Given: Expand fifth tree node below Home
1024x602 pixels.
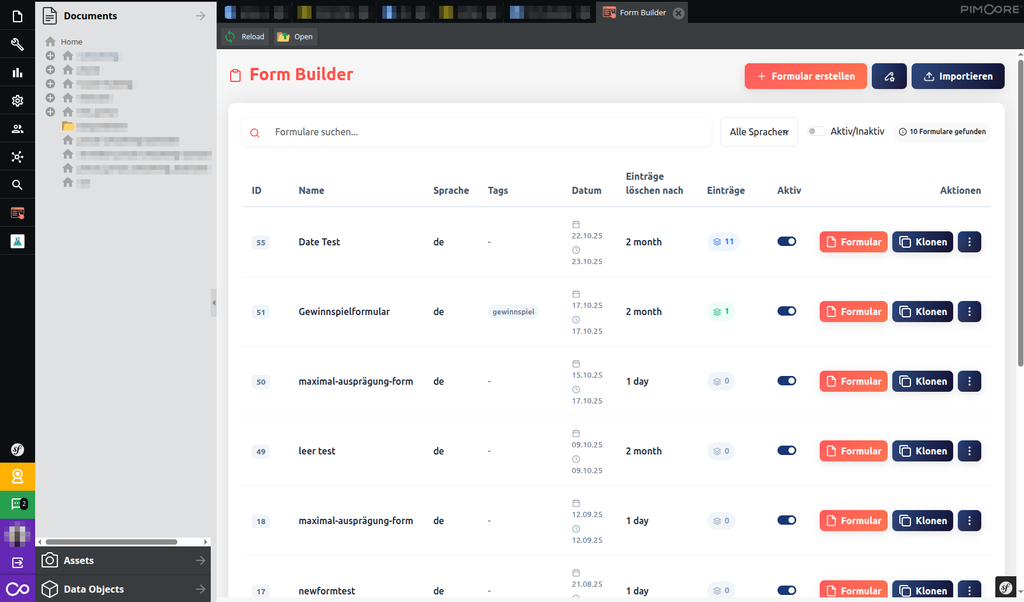Looking at the screenshot, I should [50, 112].
